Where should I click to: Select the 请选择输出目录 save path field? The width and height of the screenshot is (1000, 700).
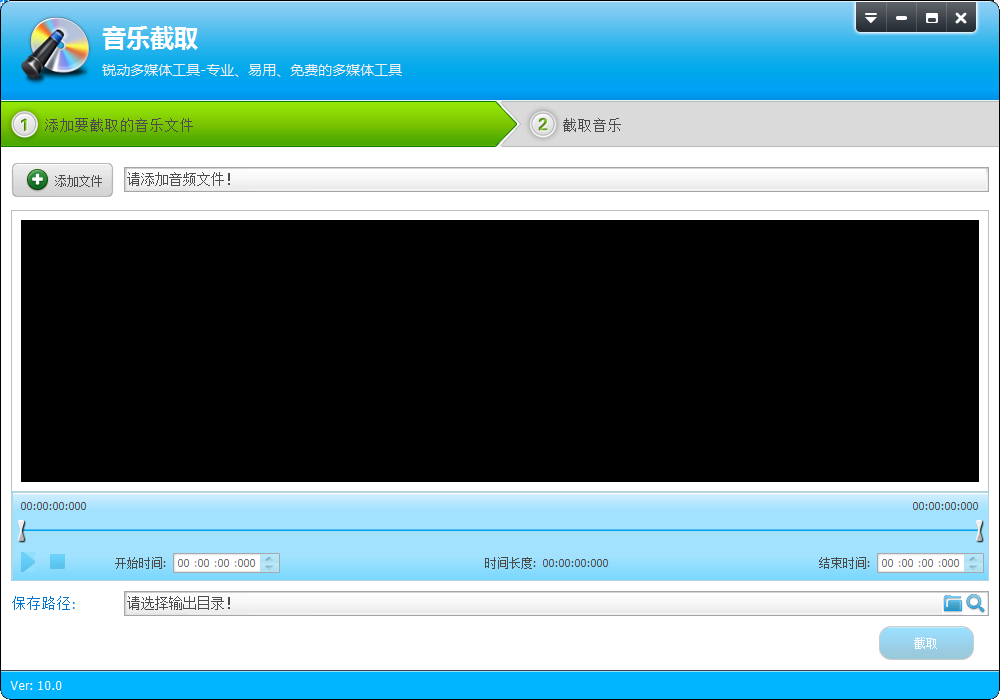point(532,603)
